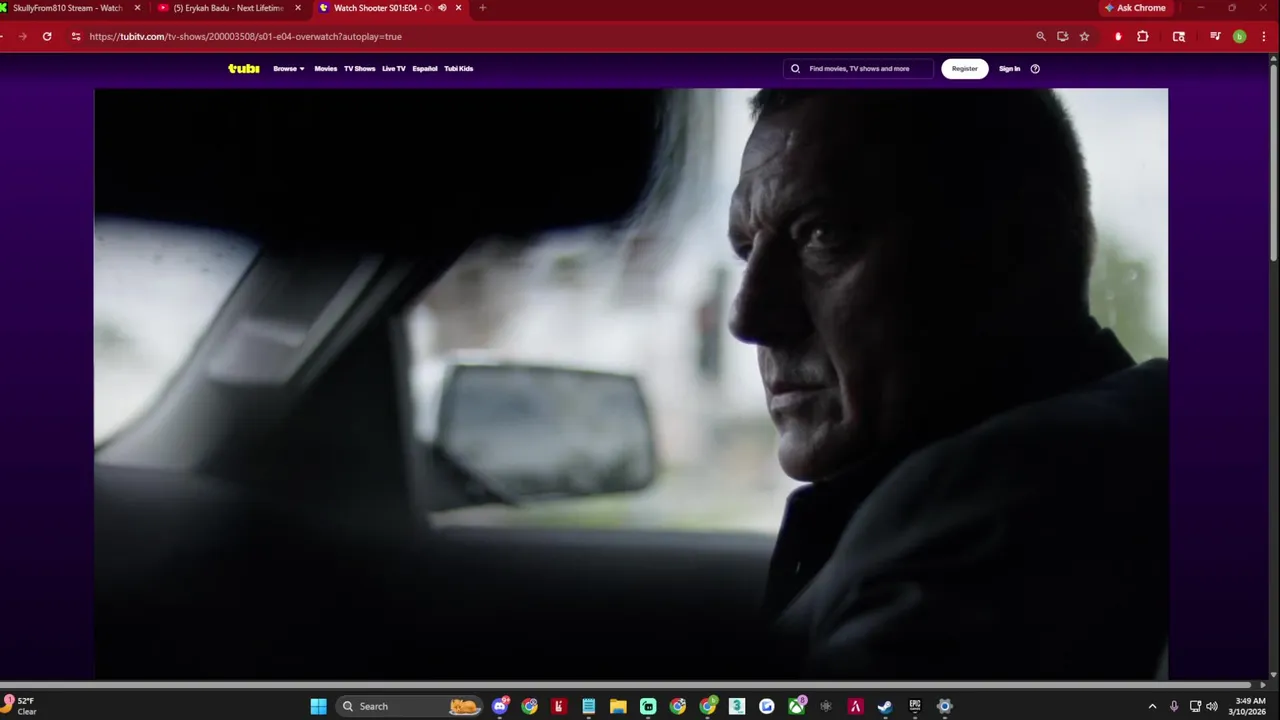Open the TV Shows section
Image resolution: width=1280 pixels, height=720 pixels.
tap(359, 69)
